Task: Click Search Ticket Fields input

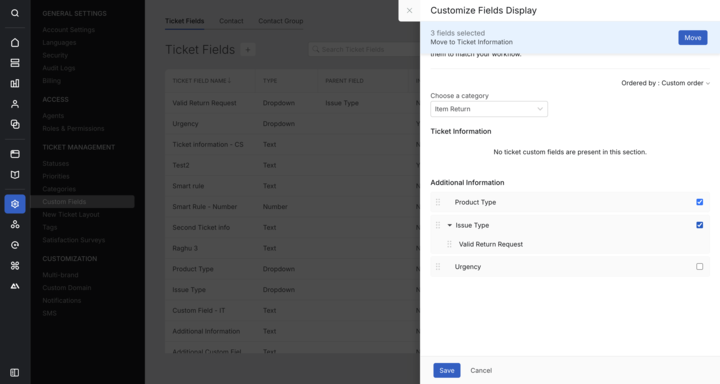Action: (364, 50)
